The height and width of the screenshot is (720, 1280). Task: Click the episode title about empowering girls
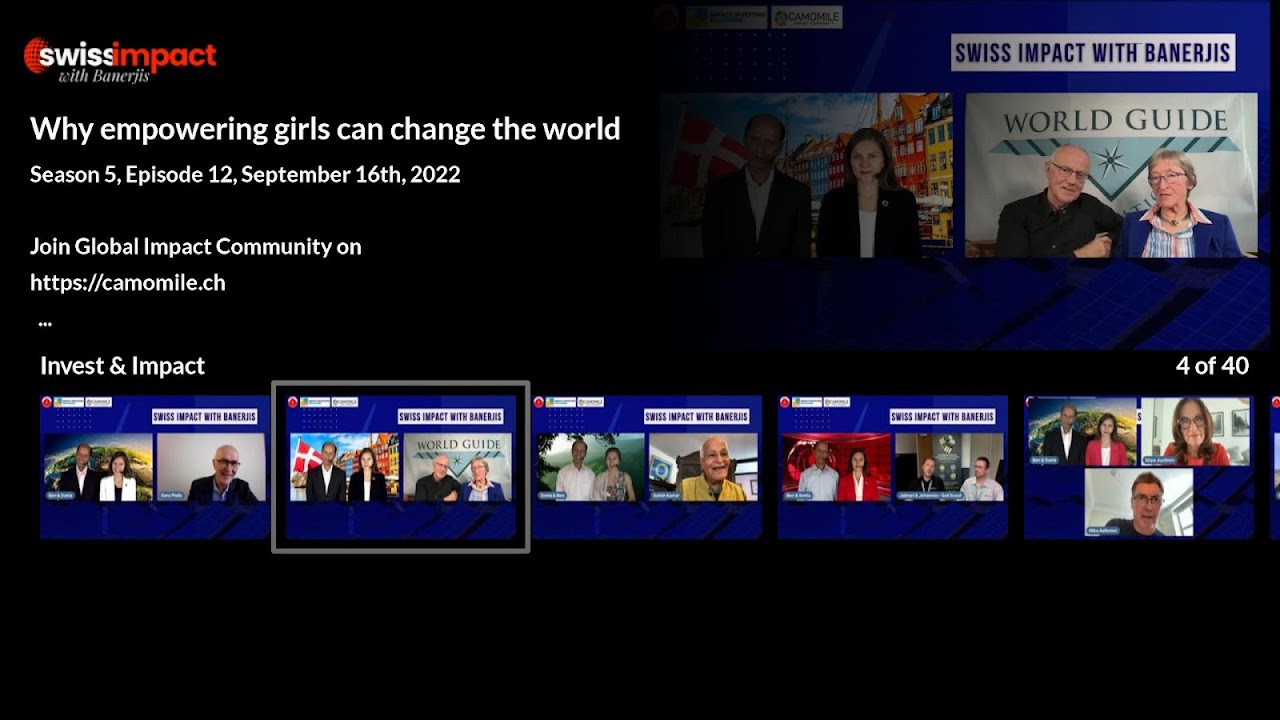[x=325, y=129]
